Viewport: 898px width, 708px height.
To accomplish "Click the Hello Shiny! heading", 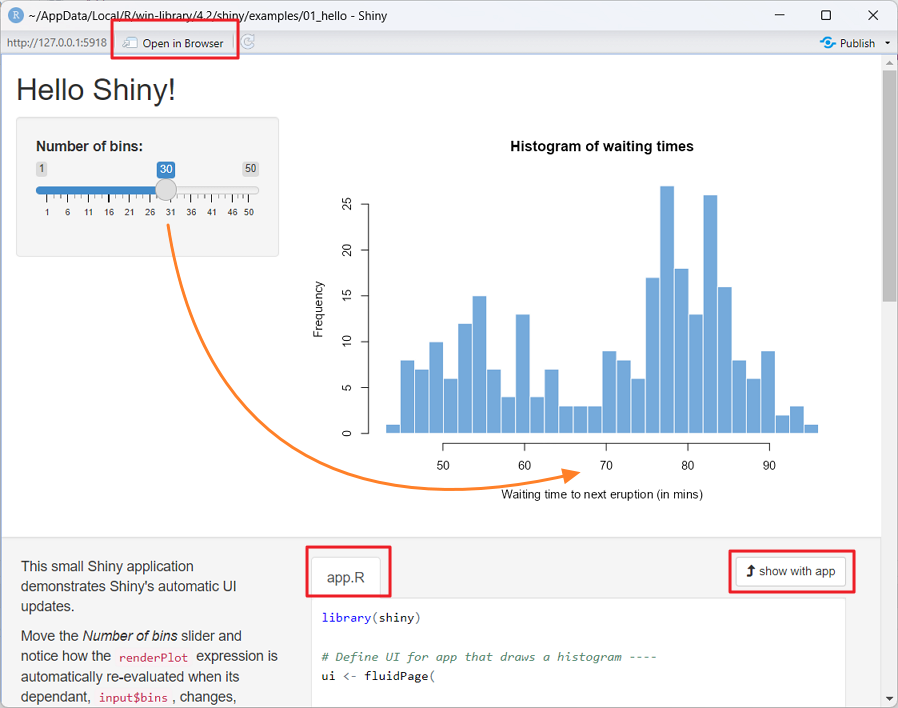I will pos(96,90).
